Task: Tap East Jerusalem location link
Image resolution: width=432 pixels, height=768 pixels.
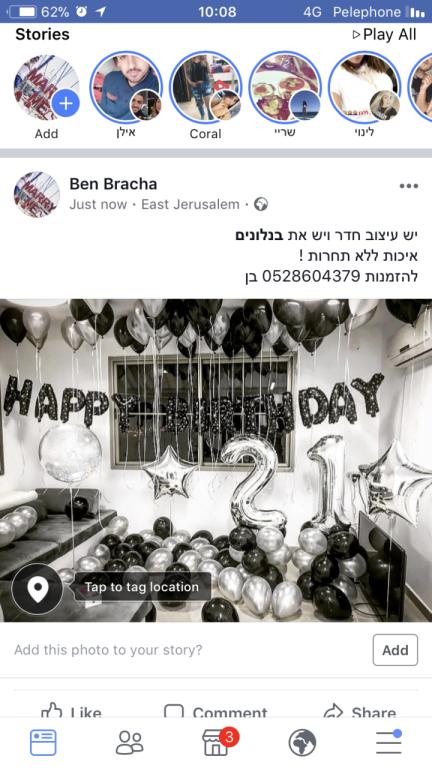Action: point(191,204)
